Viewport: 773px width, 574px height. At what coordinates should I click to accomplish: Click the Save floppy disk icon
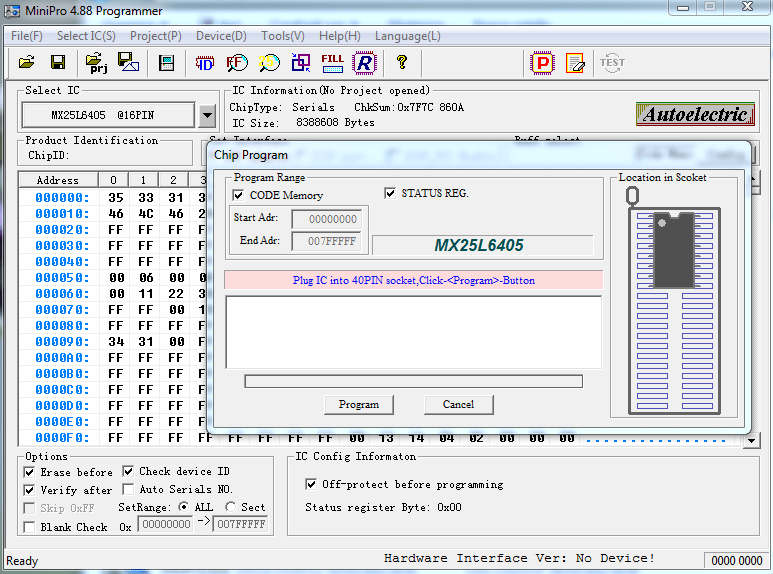(x=58, y=63)
